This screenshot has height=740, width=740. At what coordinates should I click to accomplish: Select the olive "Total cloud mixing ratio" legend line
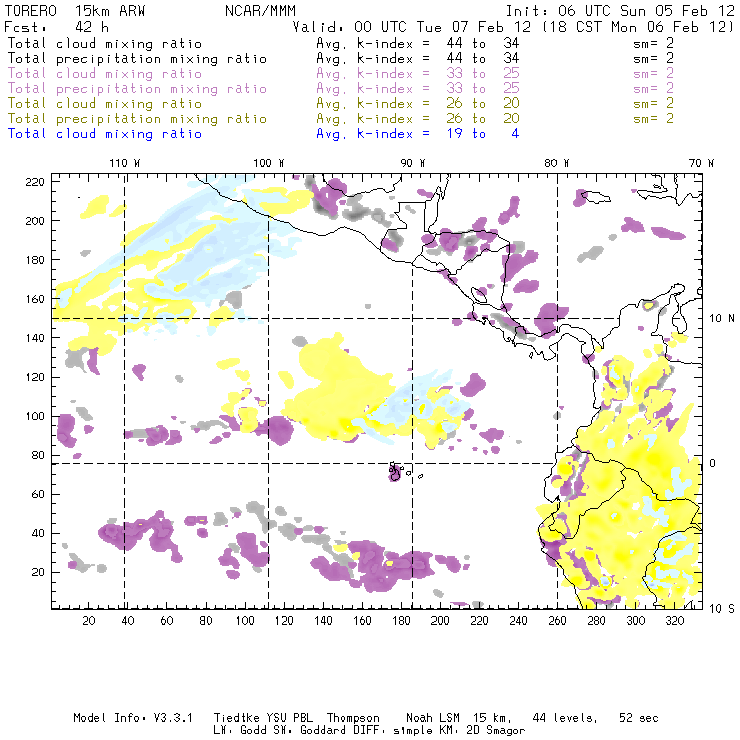pyautogui.click(x=105, y=104)
